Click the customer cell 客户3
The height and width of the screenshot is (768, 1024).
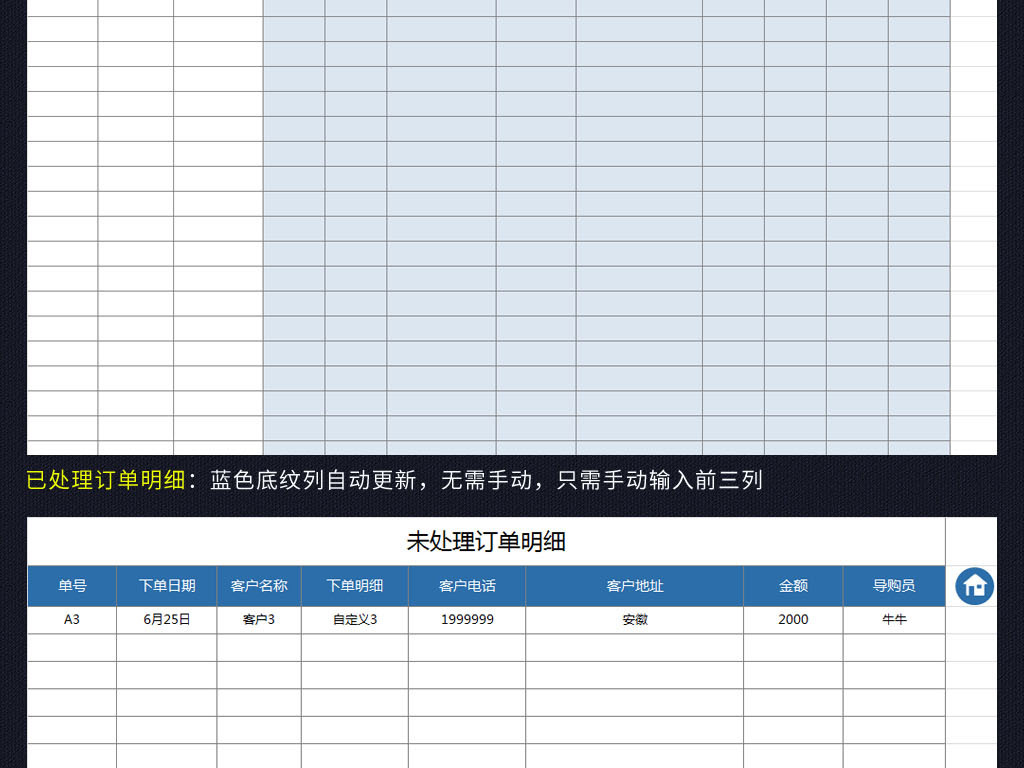[259, 620]
